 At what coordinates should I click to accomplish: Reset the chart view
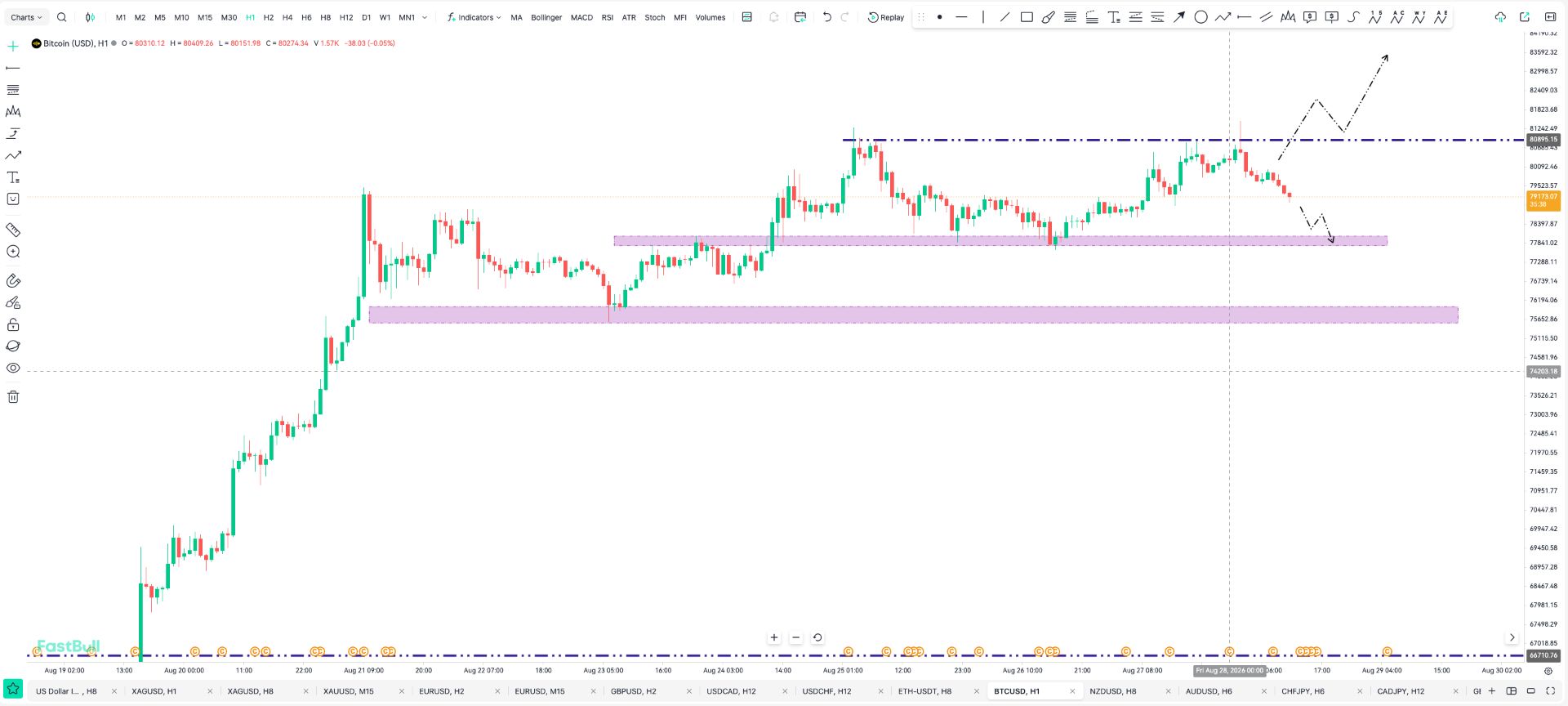pos(817,637)
